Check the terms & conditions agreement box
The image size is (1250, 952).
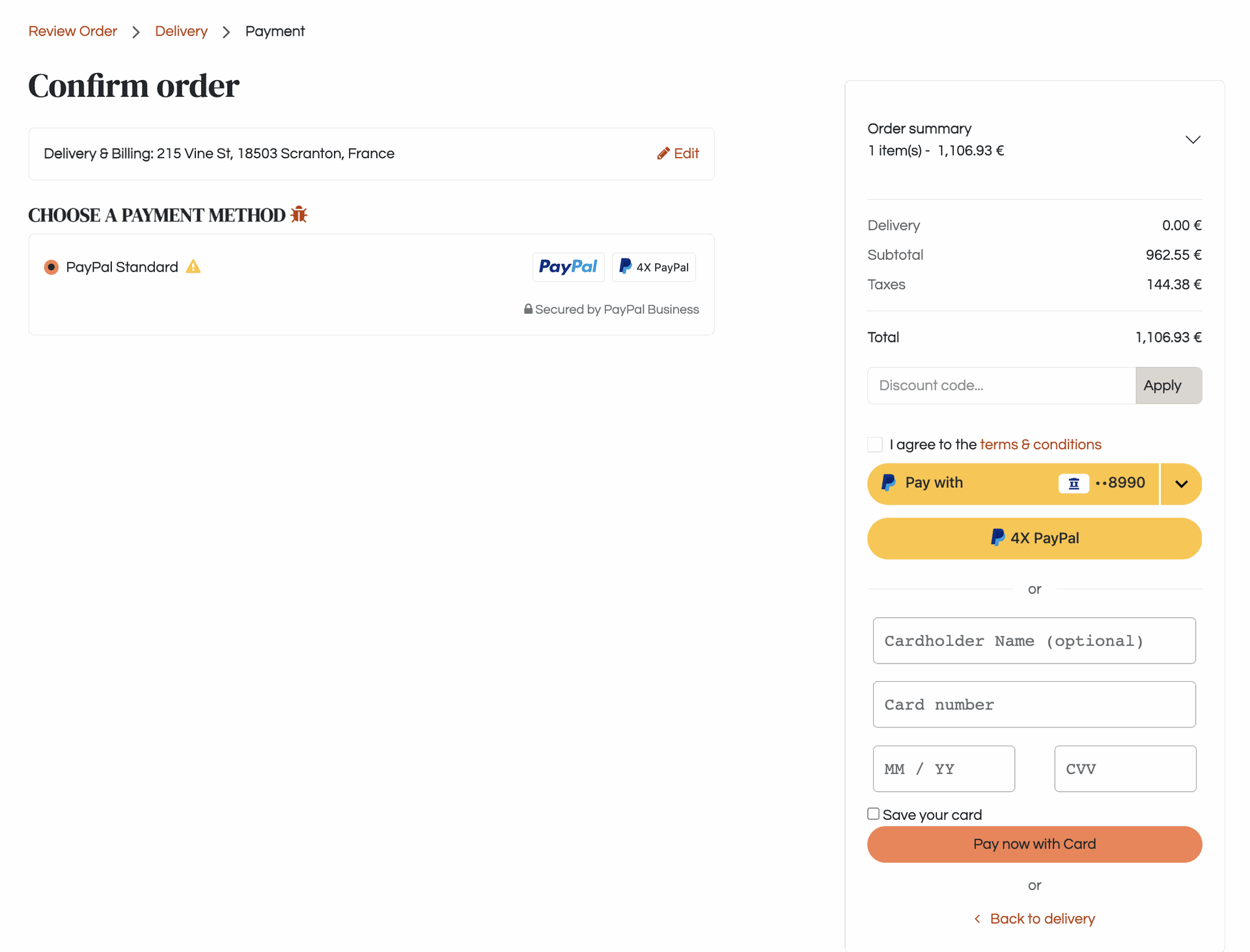pos(875,445)
